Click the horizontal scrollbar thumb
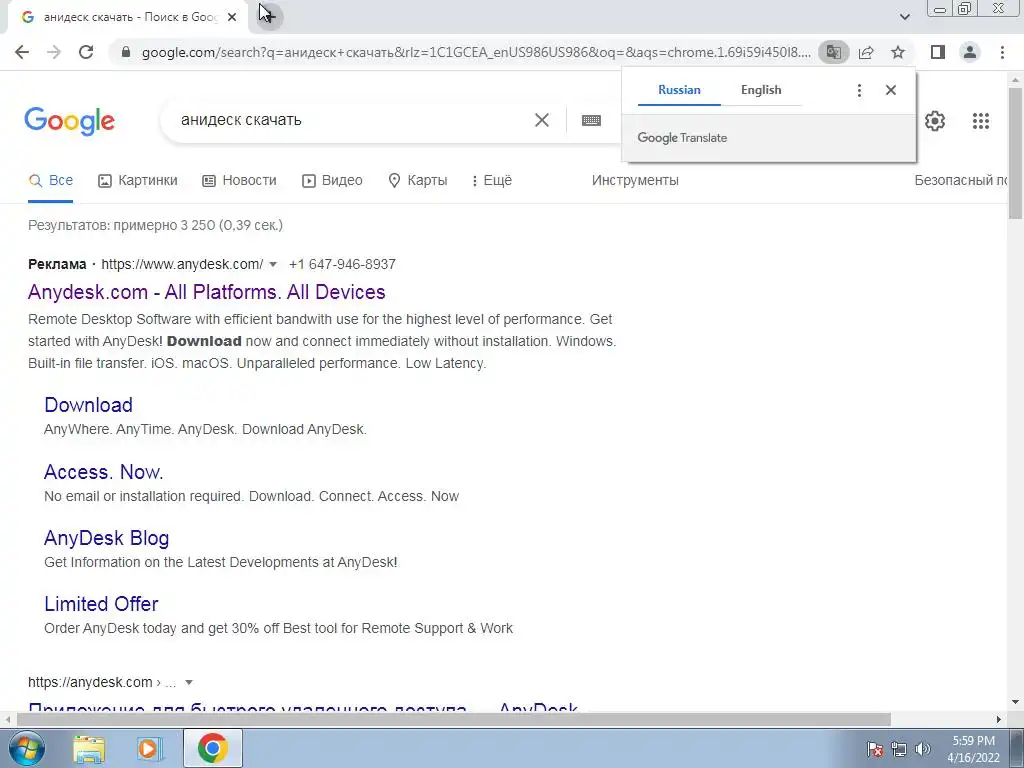1024x768 pixels. tap(453, 719)
